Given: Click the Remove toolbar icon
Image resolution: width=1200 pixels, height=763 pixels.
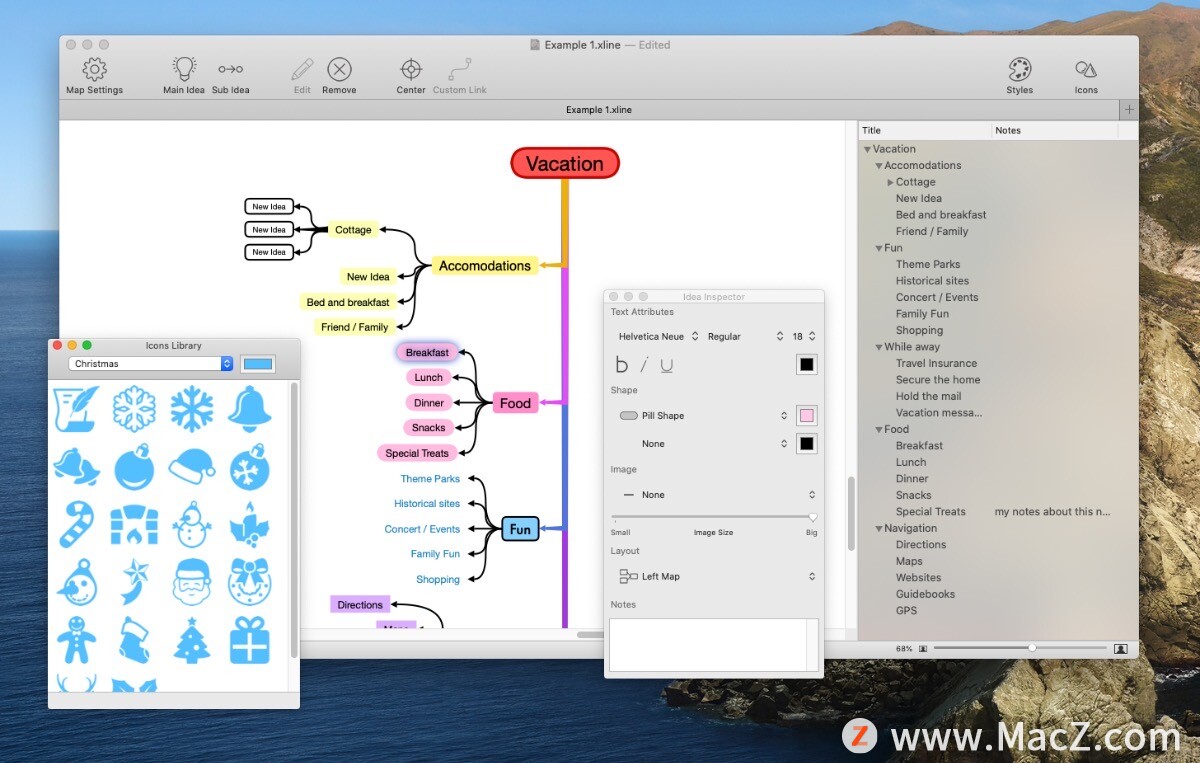Looking at the screenshot, I should (x=339, y=69).
